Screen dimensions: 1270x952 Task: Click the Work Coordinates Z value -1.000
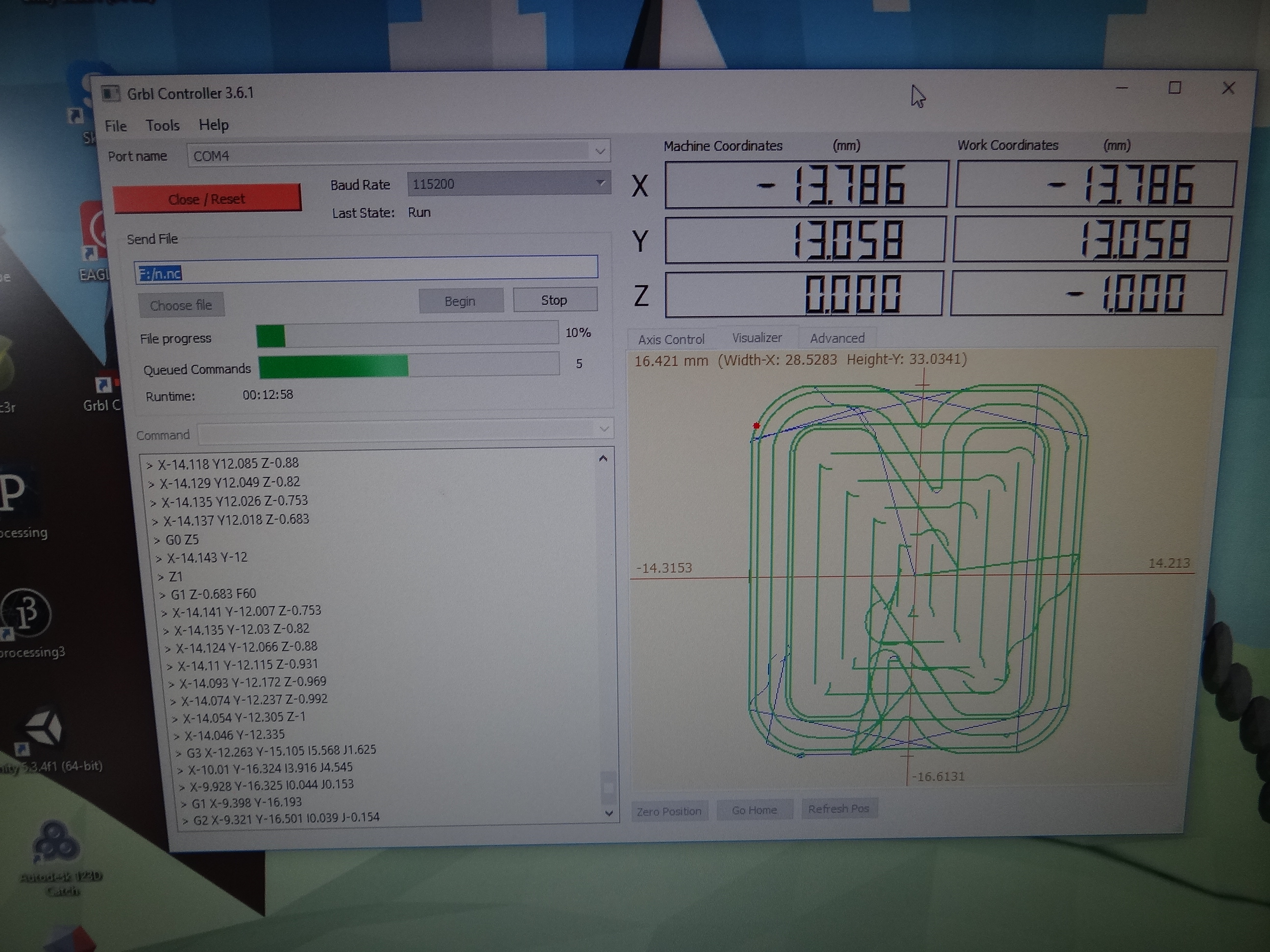point(1088,293)
